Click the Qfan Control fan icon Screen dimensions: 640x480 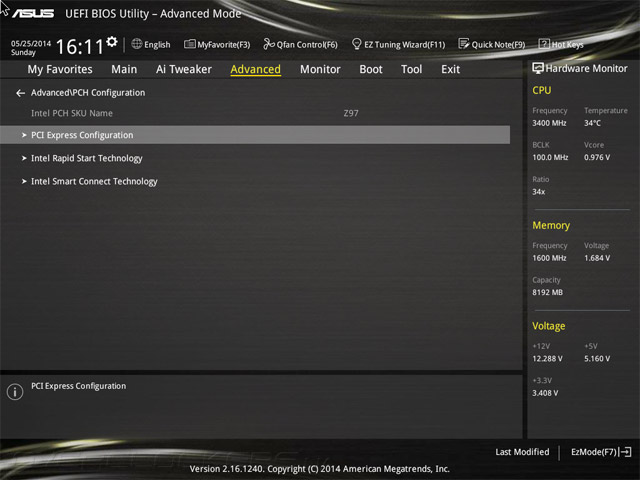[x=269, y=44]
